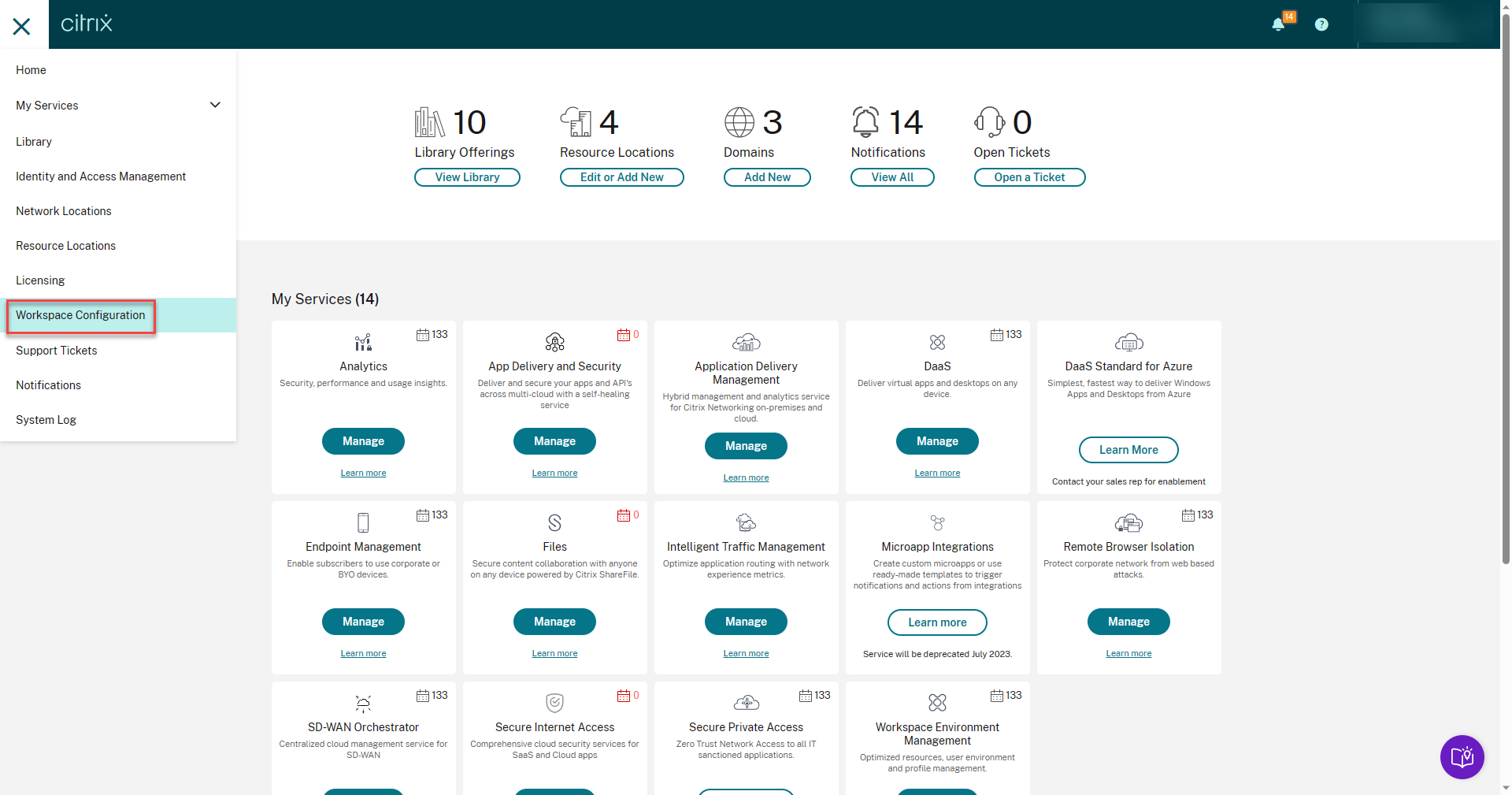1512x795 pixels.
Task: Click the Analytics service icon
Action: [363, 343]
